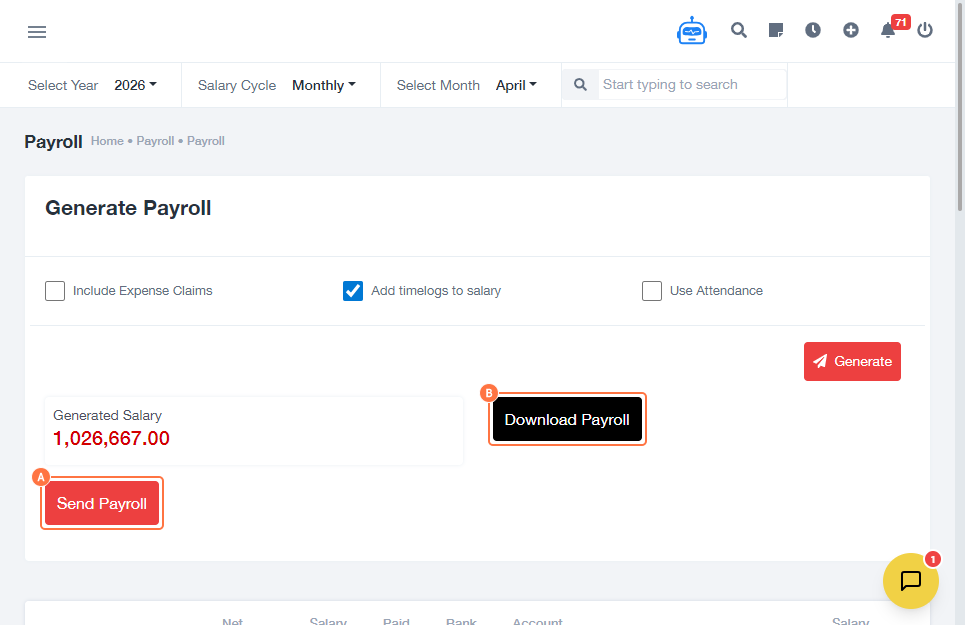
Task: Open the sticky notes icon
Action: point(776,30)
